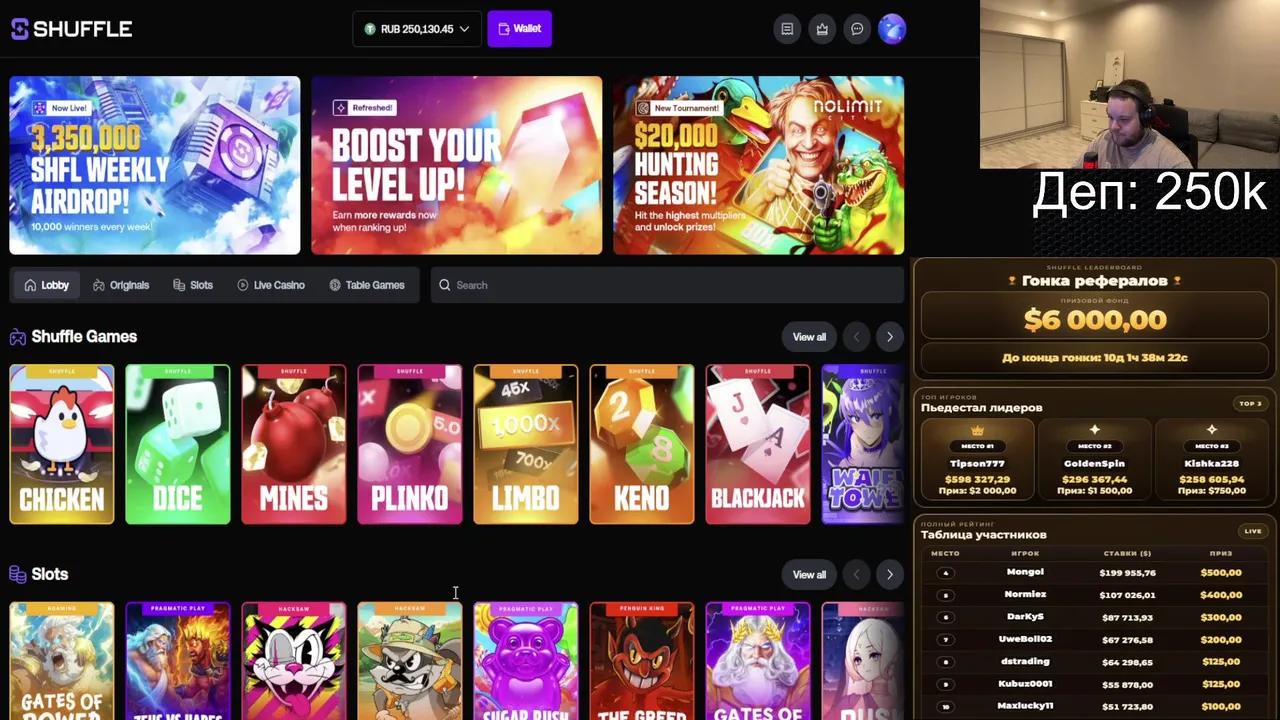Switch to the Live Casino tab
The width and height of the screenshot is (1280, 720).
(x=271, y=285)
